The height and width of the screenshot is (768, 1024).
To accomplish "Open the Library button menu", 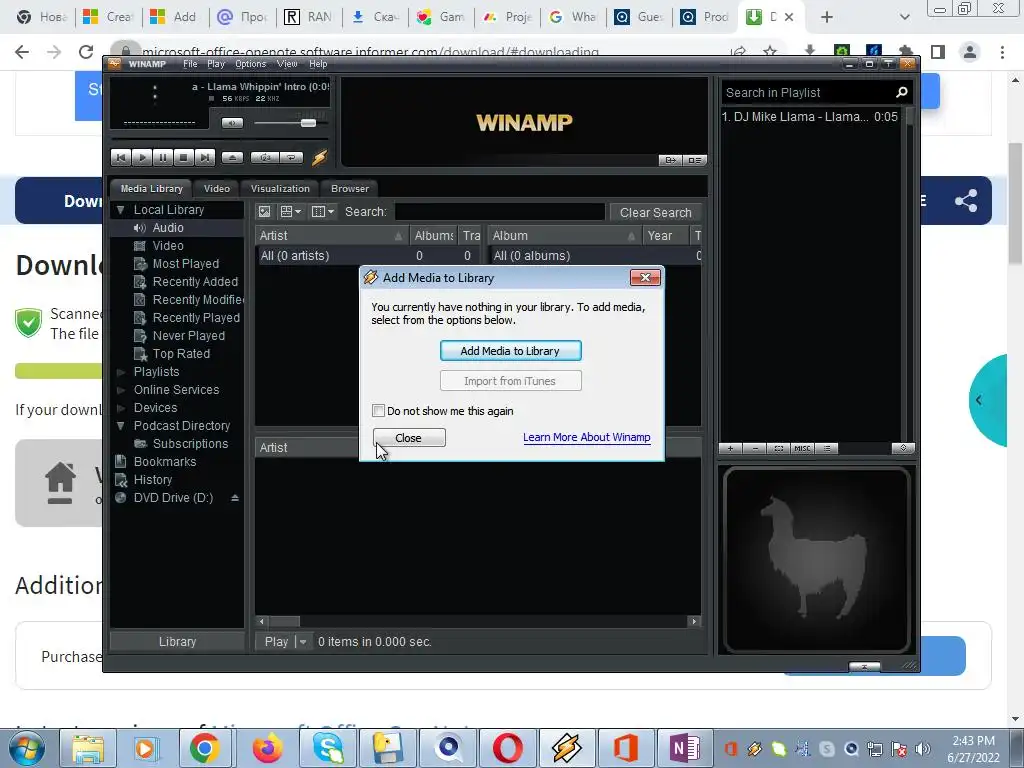I will 177,642.
